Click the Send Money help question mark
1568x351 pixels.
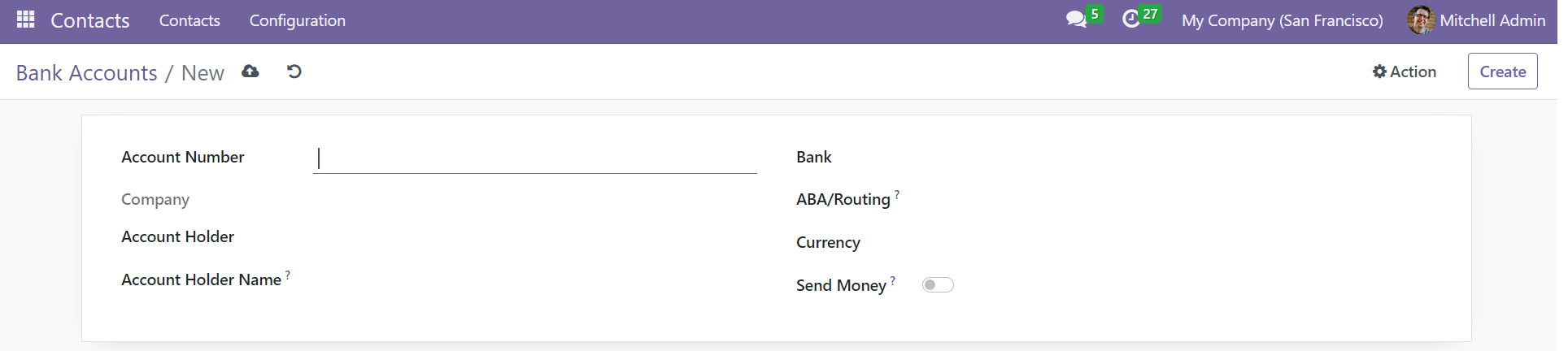893,280
